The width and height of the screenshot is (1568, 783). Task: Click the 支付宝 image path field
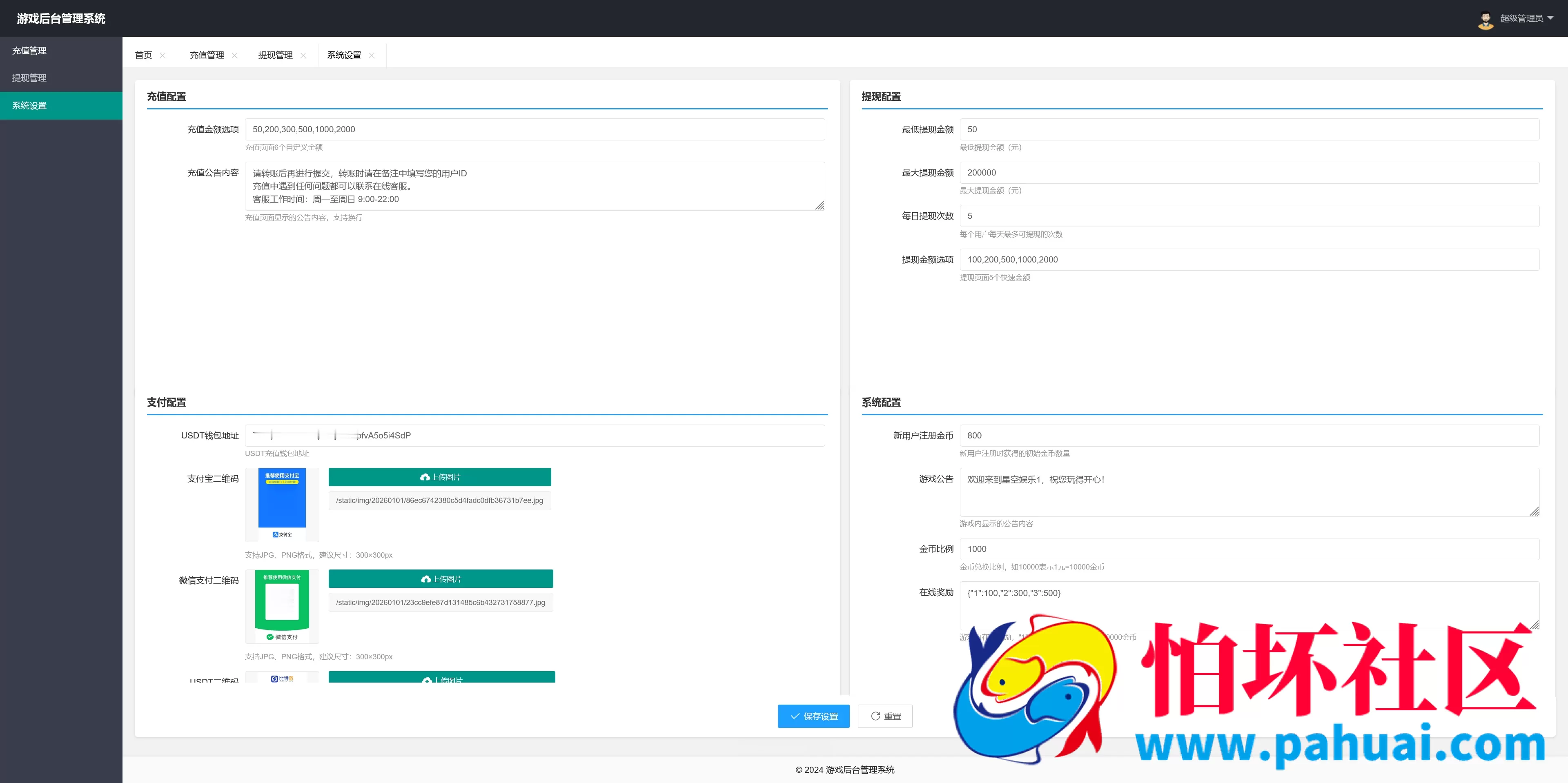point(439,501)
